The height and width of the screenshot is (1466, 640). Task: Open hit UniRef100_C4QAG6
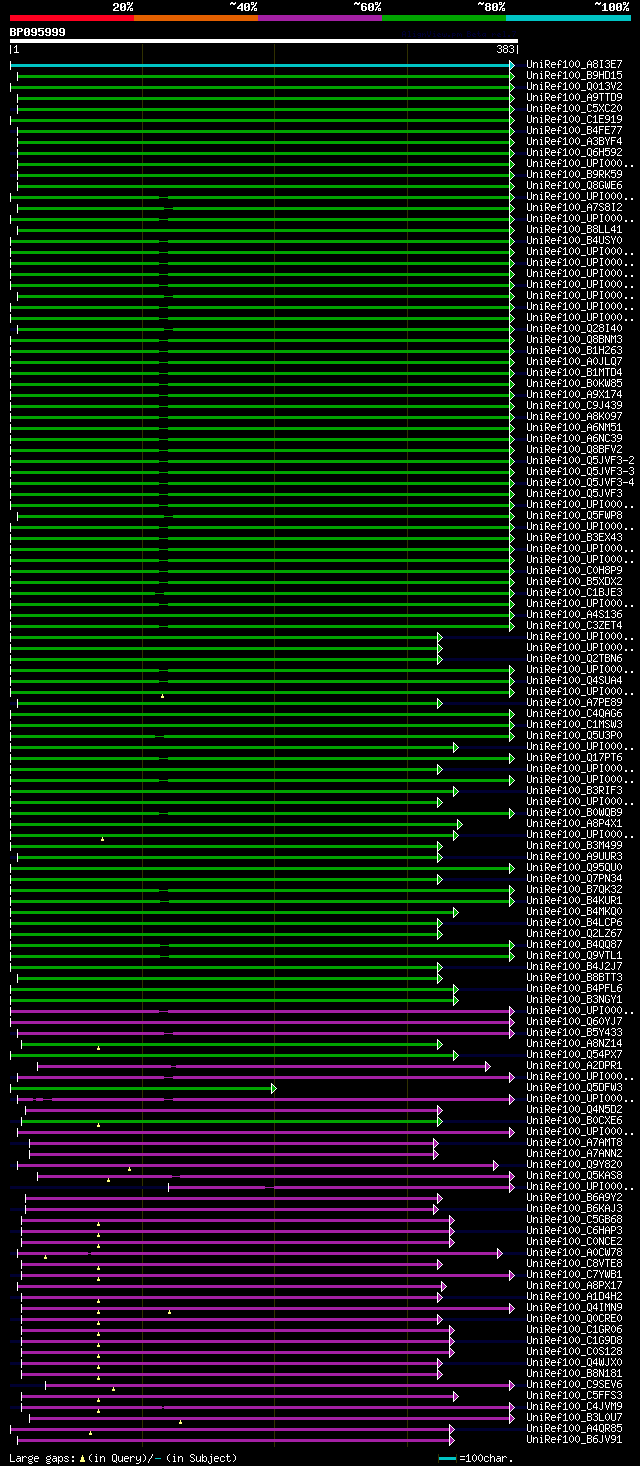coord(574,713)
